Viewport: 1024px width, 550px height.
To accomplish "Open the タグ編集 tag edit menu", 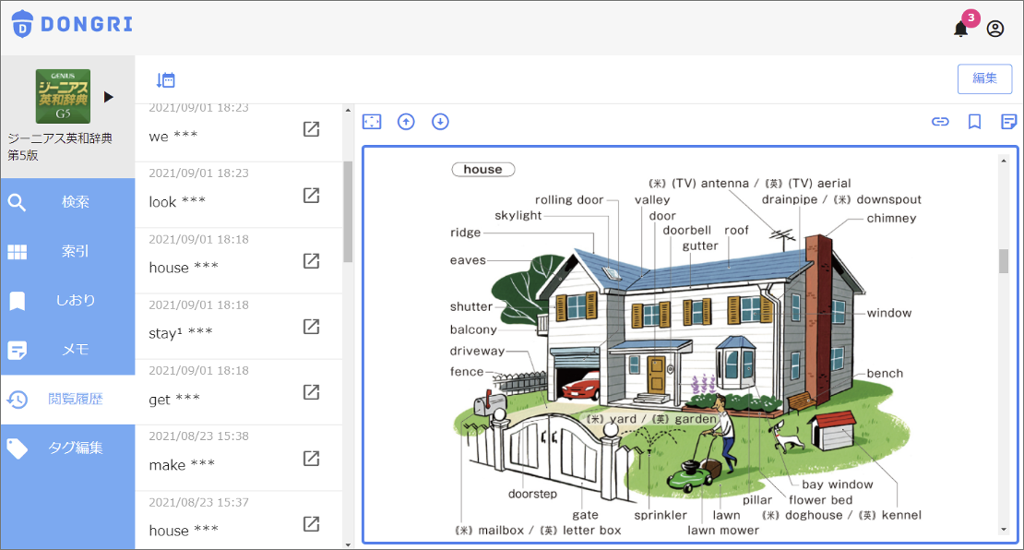I will [x=68, y=448].
